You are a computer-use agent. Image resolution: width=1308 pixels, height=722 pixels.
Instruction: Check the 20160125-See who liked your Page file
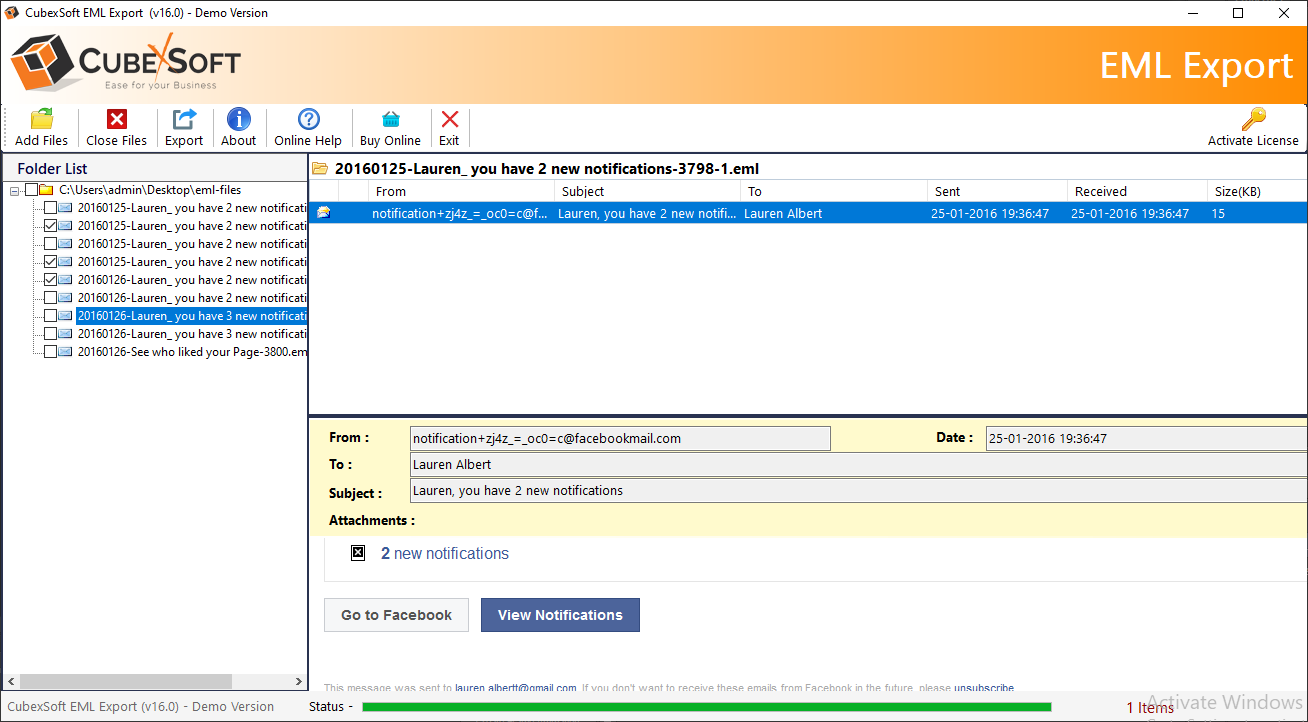(50, 351)
